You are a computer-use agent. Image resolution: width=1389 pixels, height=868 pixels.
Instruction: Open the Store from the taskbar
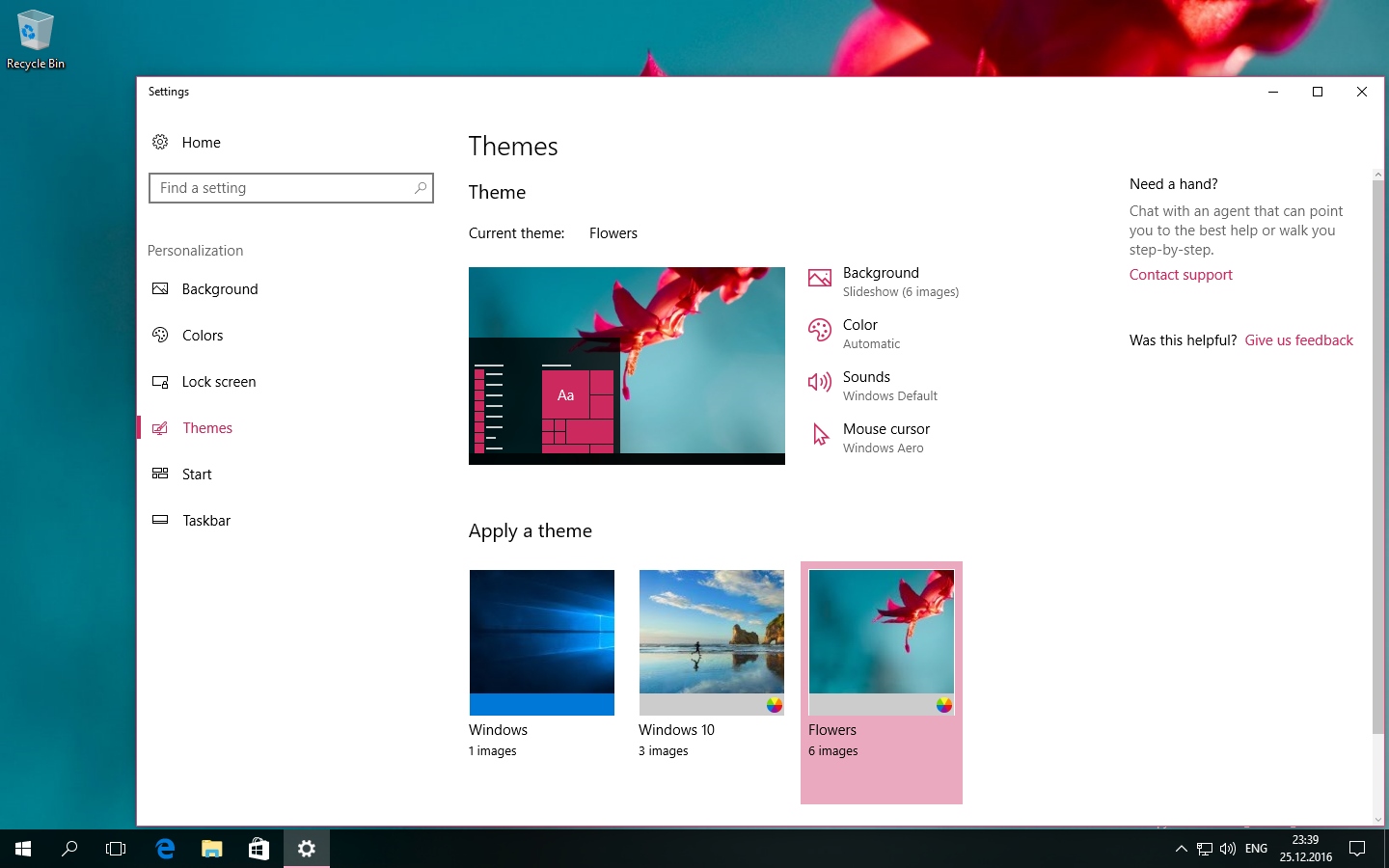259,849
